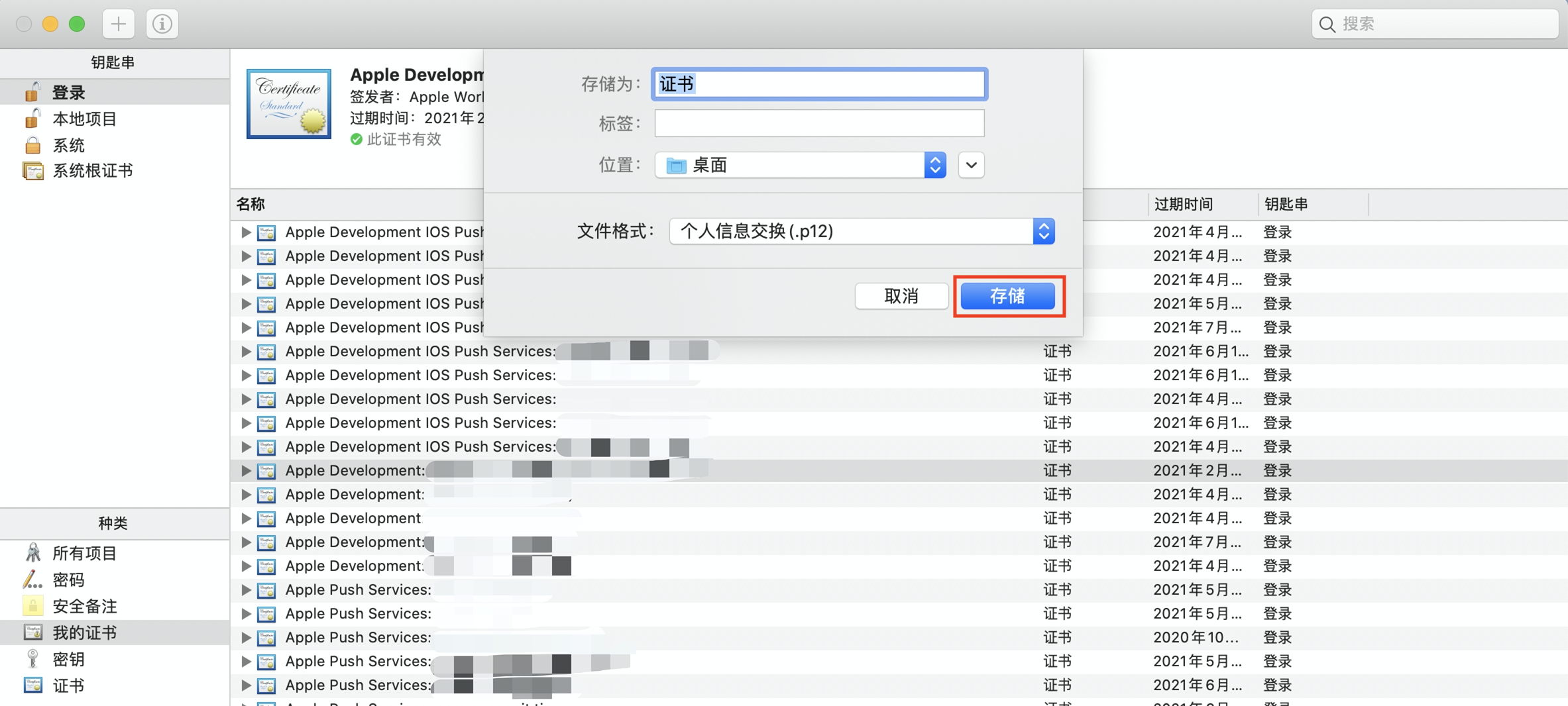Click the 标签 tags field
1568x706 pixels.
point(819,123)
